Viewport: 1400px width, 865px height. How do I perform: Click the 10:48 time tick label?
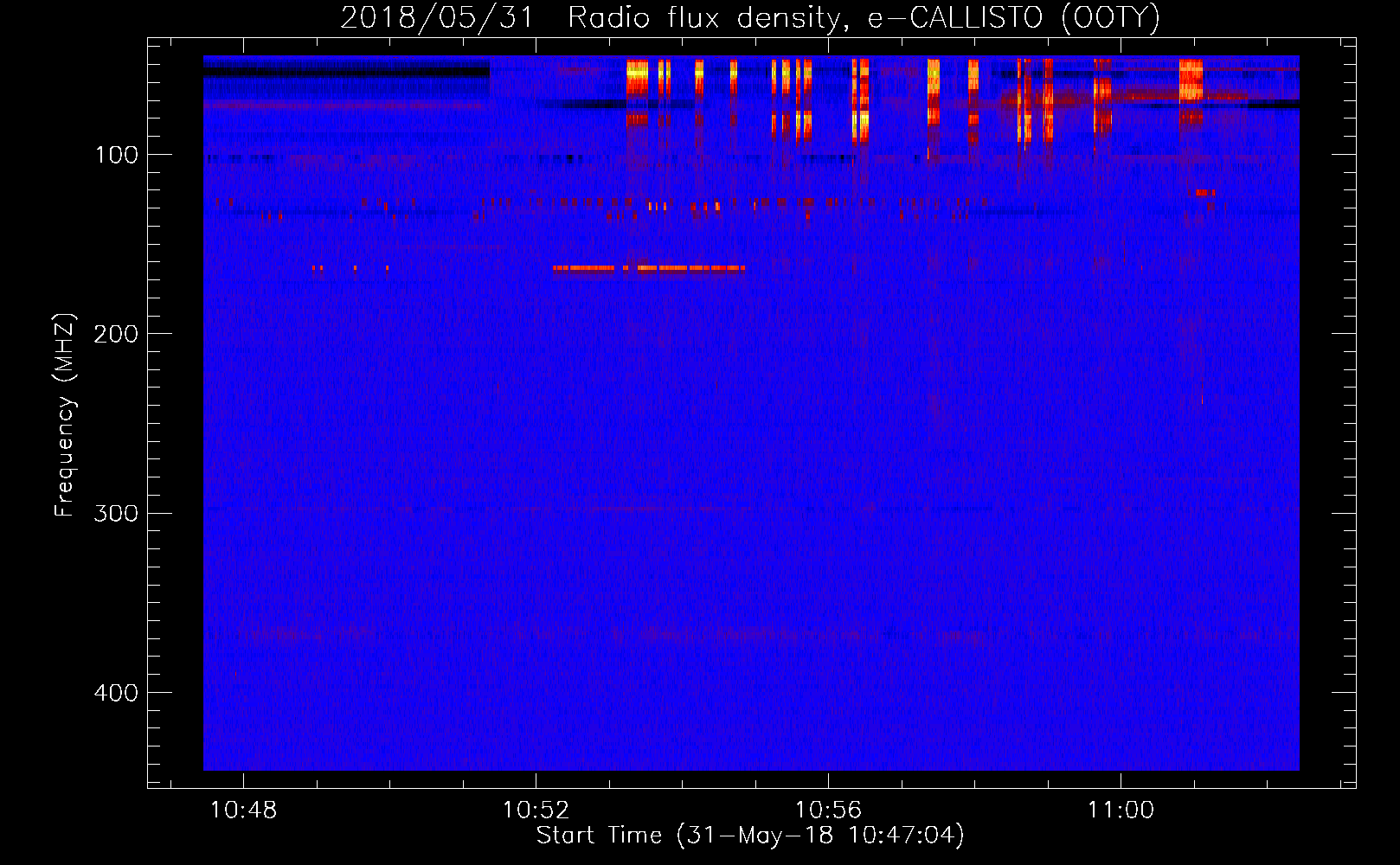coord(244,811)
